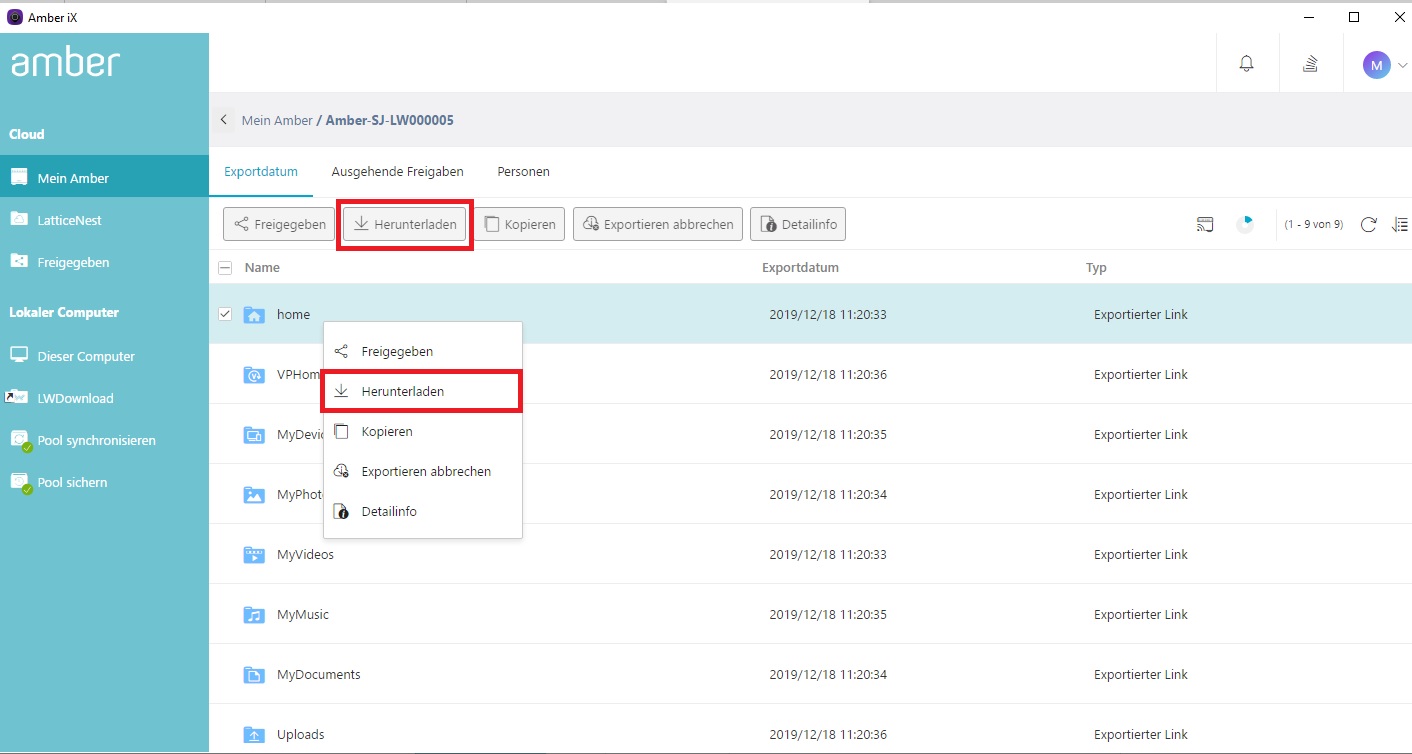Sort by the Typ column header

[x=1096, y=268]
